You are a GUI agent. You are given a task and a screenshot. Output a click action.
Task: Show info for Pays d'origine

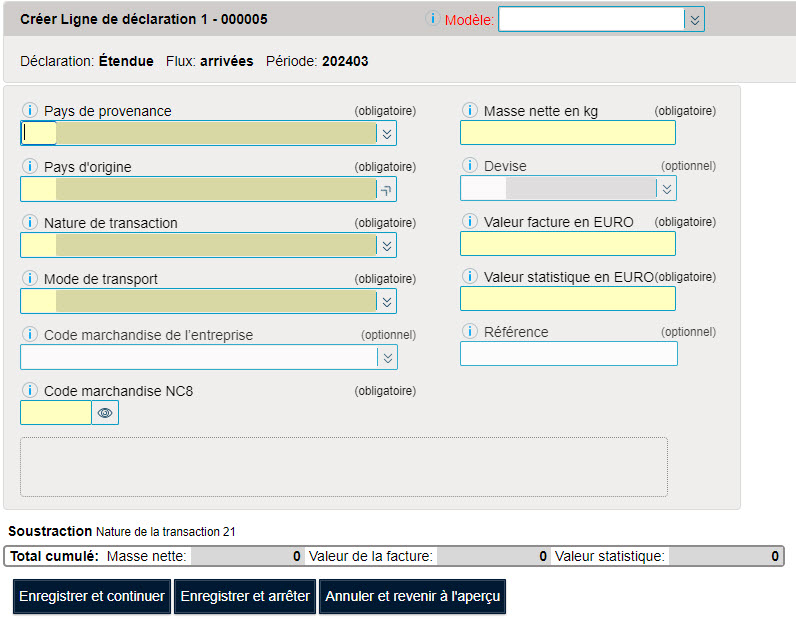pos(30,166)
